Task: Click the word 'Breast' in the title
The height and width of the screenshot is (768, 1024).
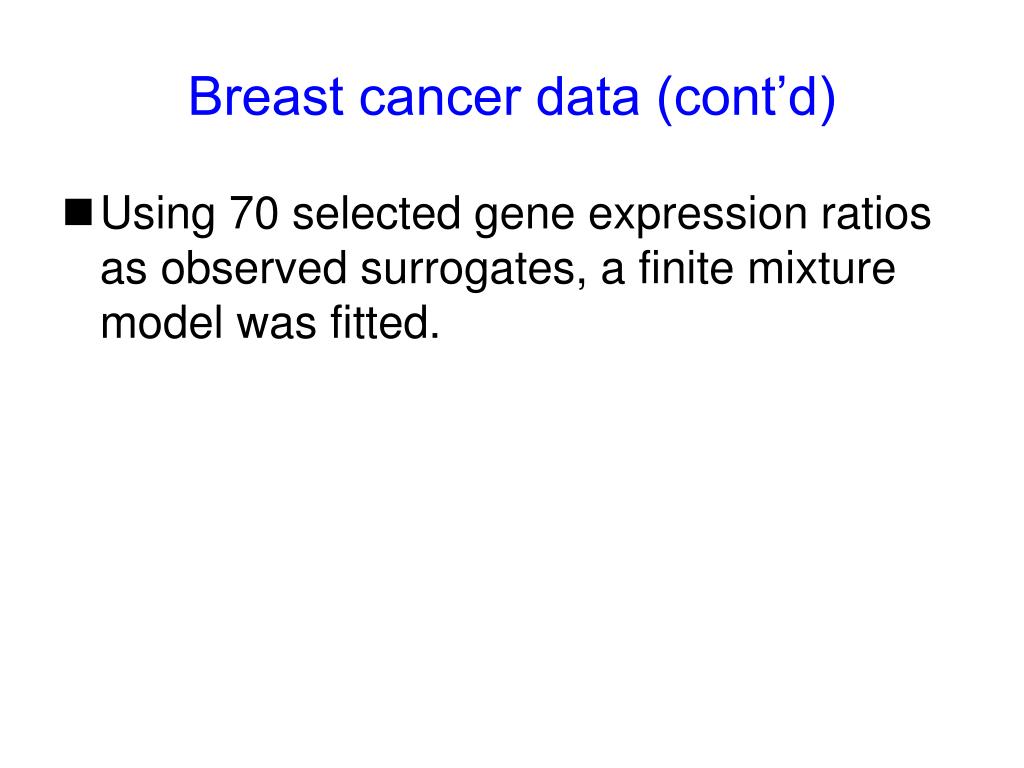Action: [266, 97]
